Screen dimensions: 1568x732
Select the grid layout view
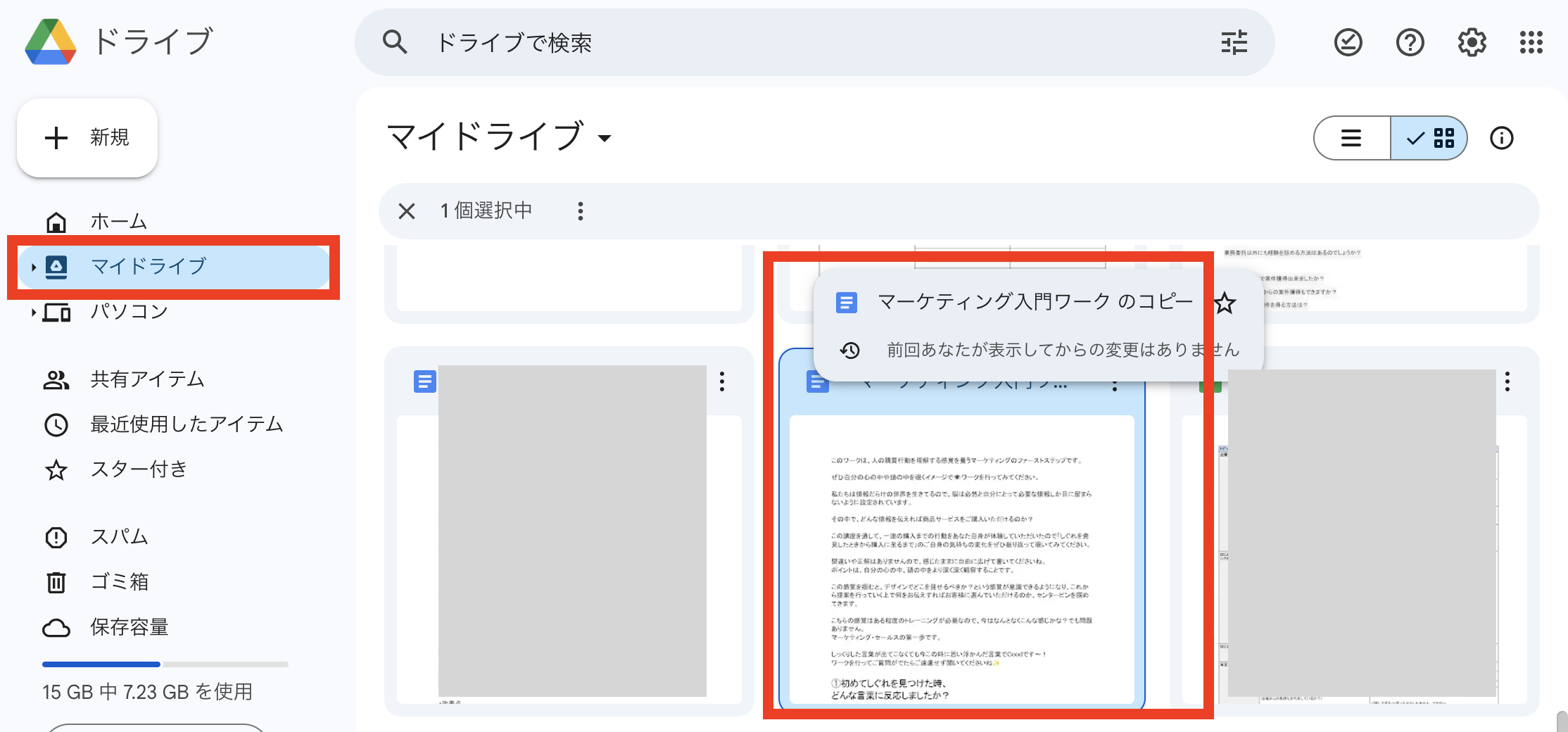[x=1430, y=138]
